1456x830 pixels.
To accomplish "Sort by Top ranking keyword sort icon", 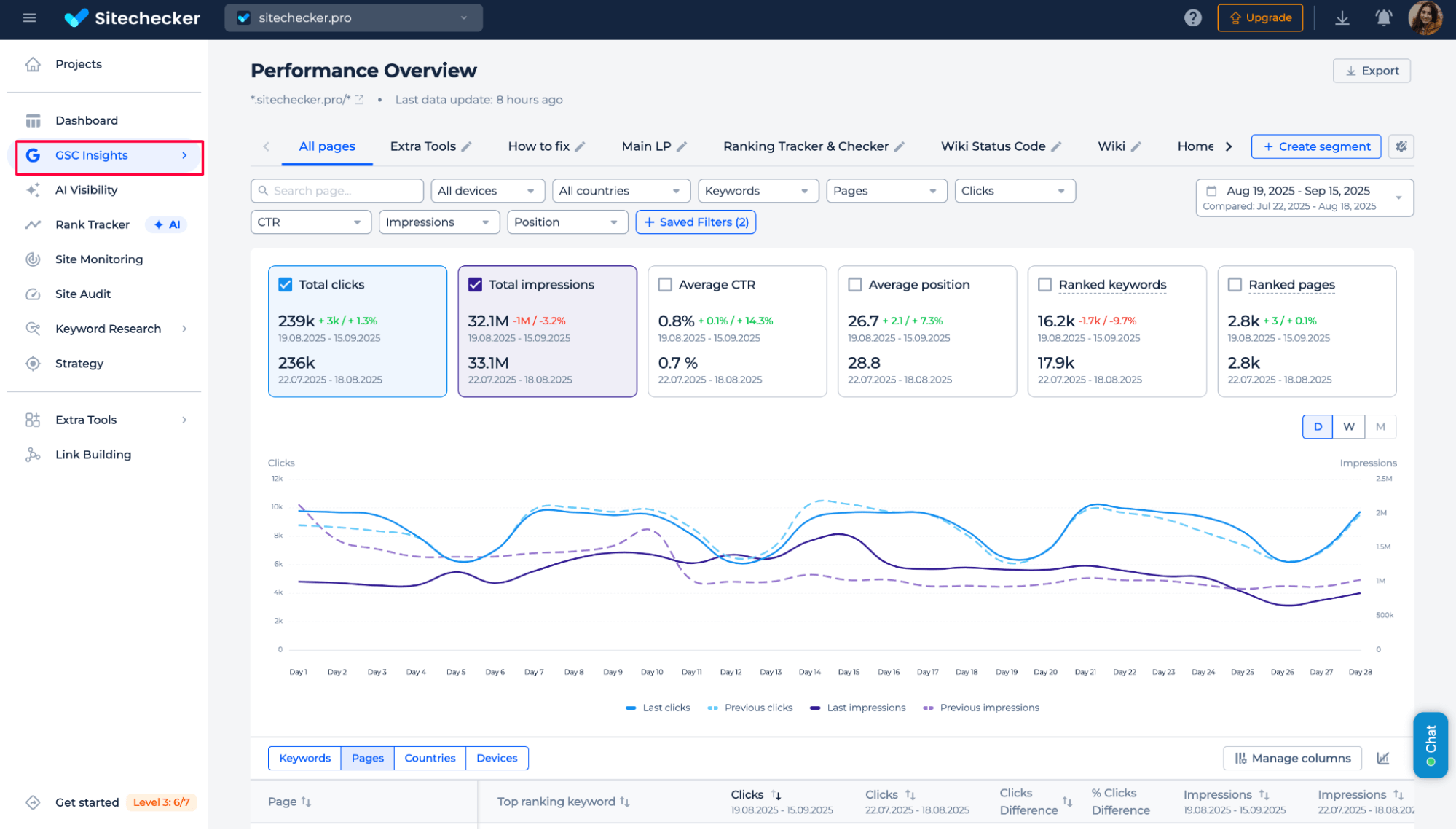I will tap(625, 802).
